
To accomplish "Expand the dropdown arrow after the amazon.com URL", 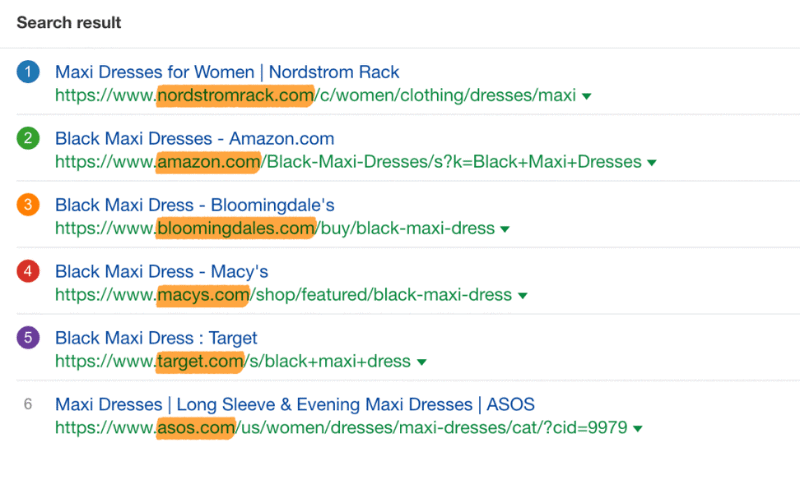I will click(x=652, y=163).
